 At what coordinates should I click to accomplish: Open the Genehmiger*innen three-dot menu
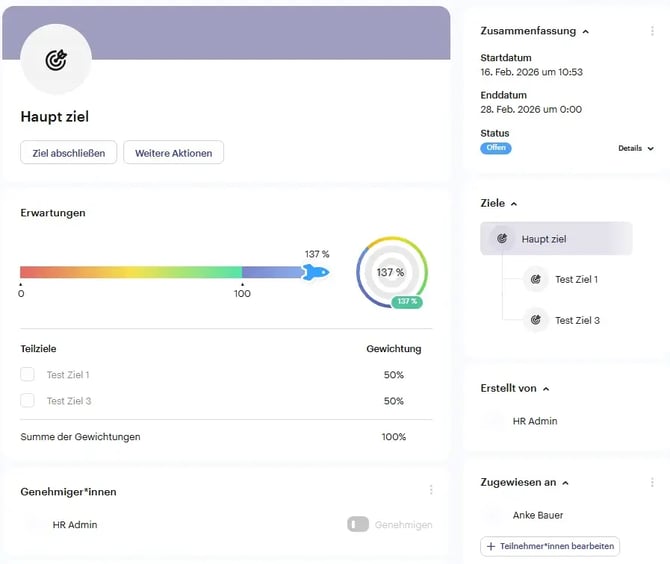point(431,490)
